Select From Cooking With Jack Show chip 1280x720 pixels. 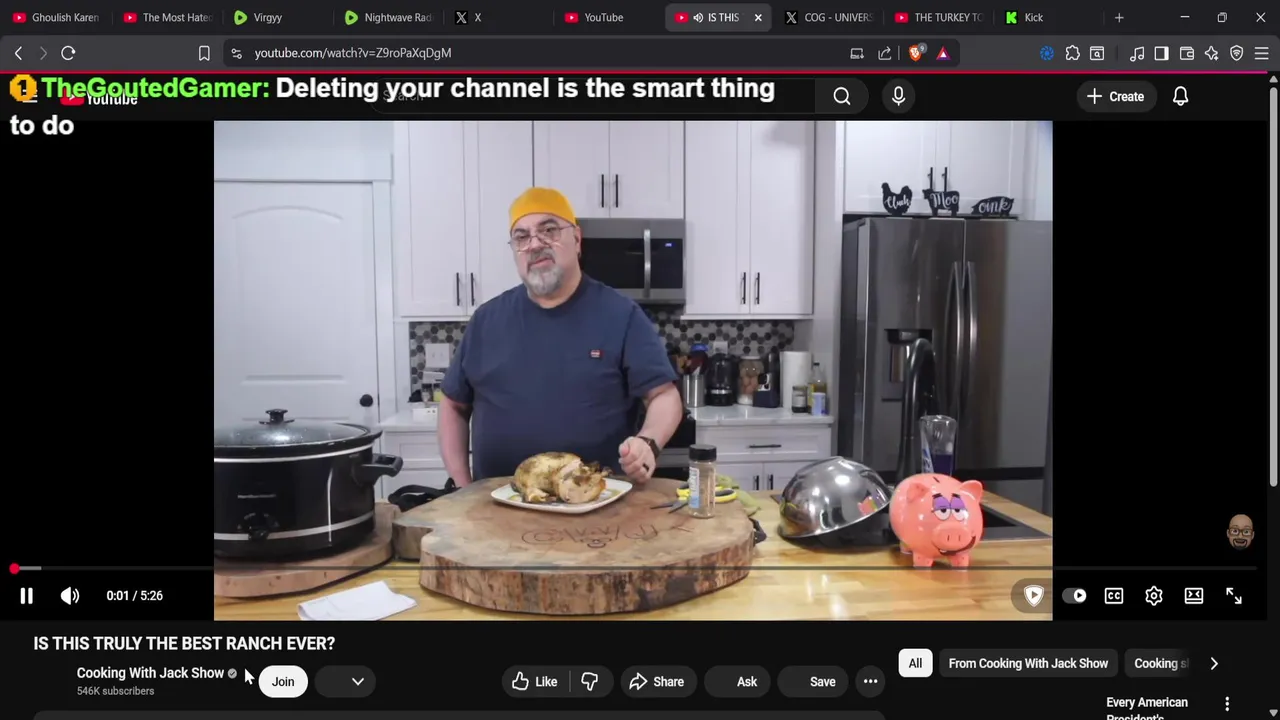pyautogui.click(x=1028, y=664)
